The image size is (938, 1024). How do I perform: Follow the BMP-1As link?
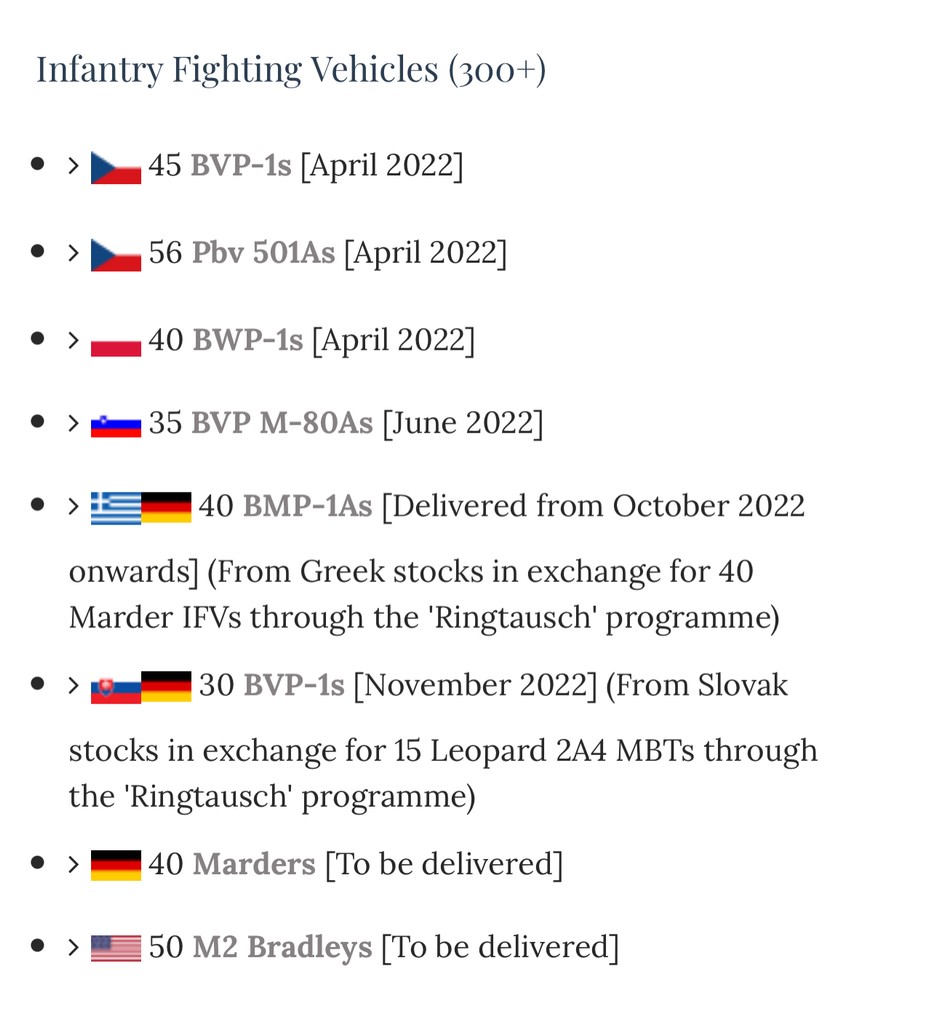click(x=307, y=506)
